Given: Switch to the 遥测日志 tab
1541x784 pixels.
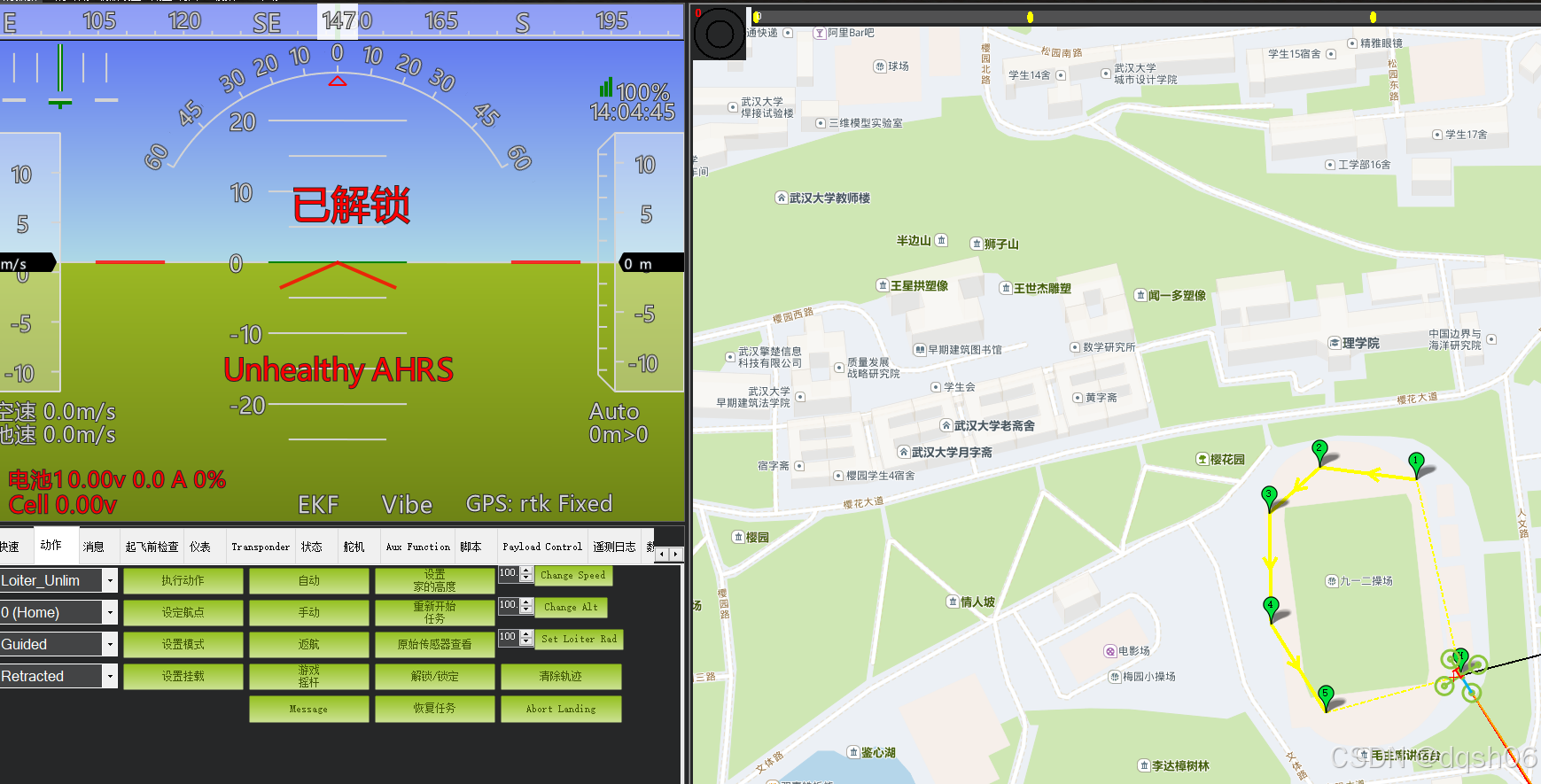Looking at the screenshot, I should pyautogui.click(x=614, y=547).
